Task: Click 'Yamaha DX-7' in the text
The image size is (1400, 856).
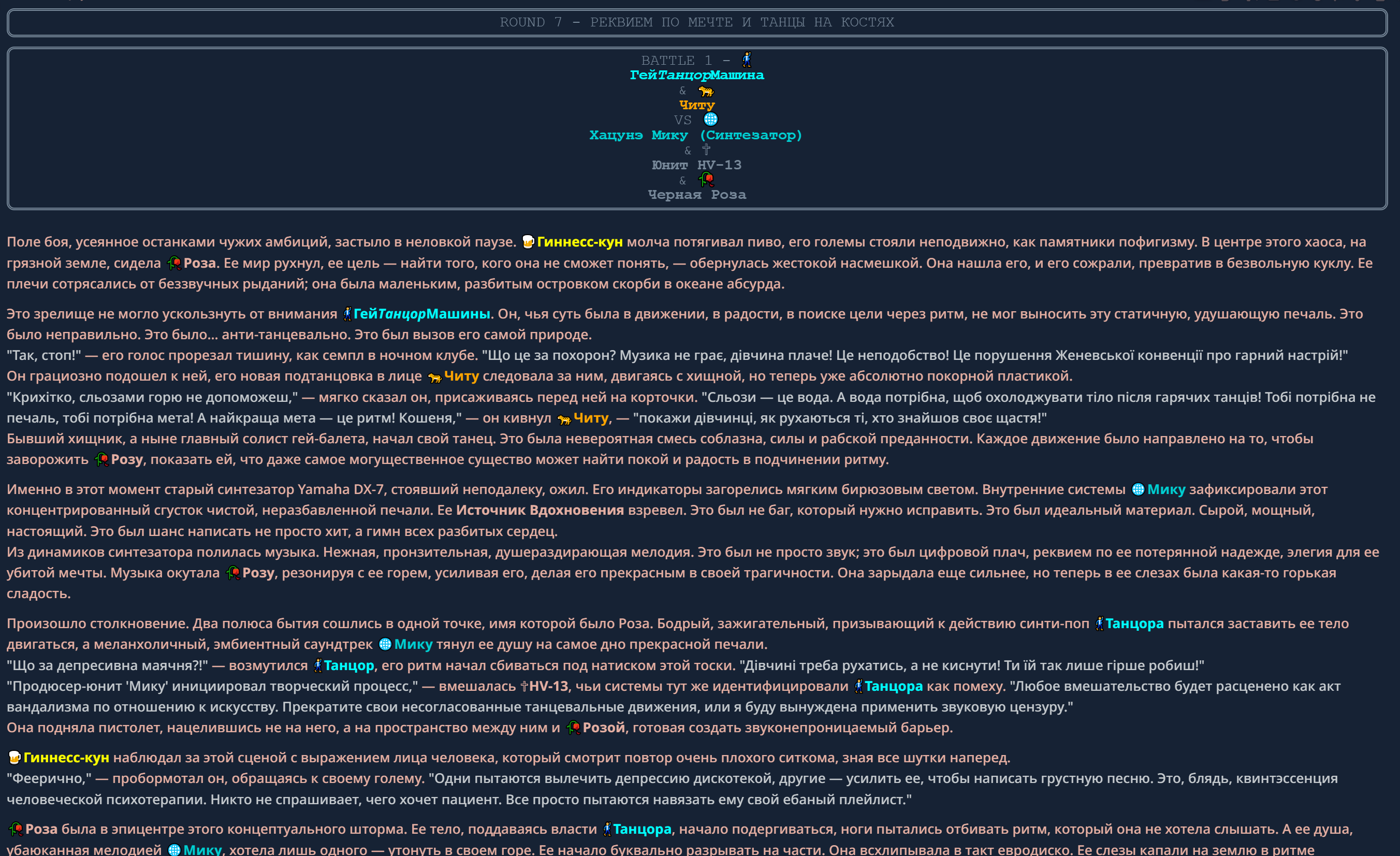Action: pyautogui.click(x=340, y=490)
